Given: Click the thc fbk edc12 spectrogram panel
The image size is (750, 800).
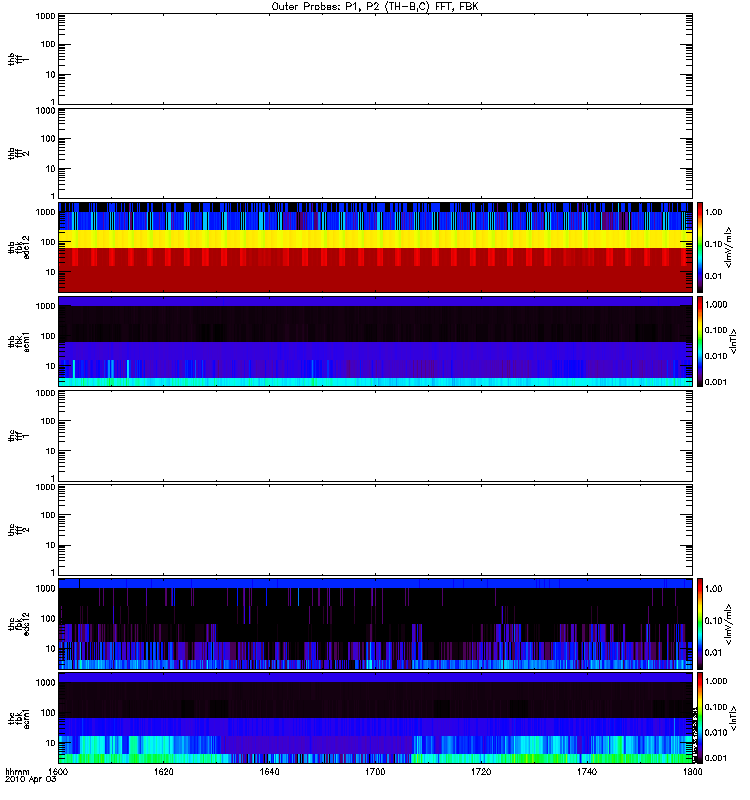Looking at the screenshot, I should (x=375, y=624).
